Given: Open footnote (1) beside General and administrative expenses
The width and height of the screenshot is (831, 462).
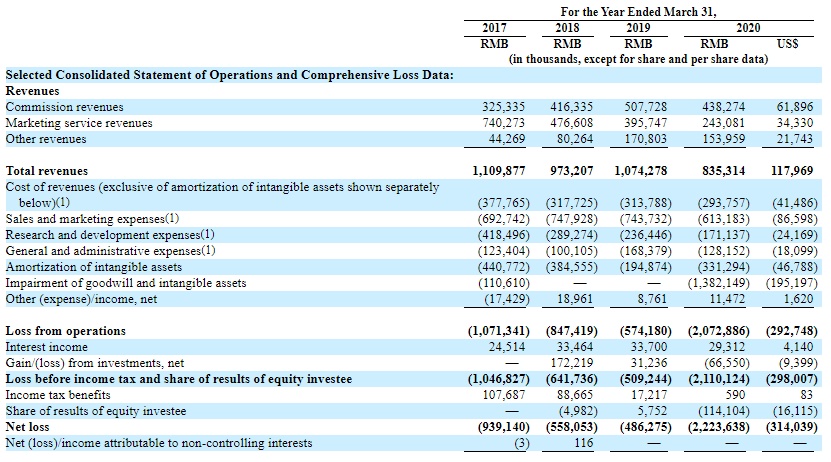Looking at the screenshot, I should 209,251.
